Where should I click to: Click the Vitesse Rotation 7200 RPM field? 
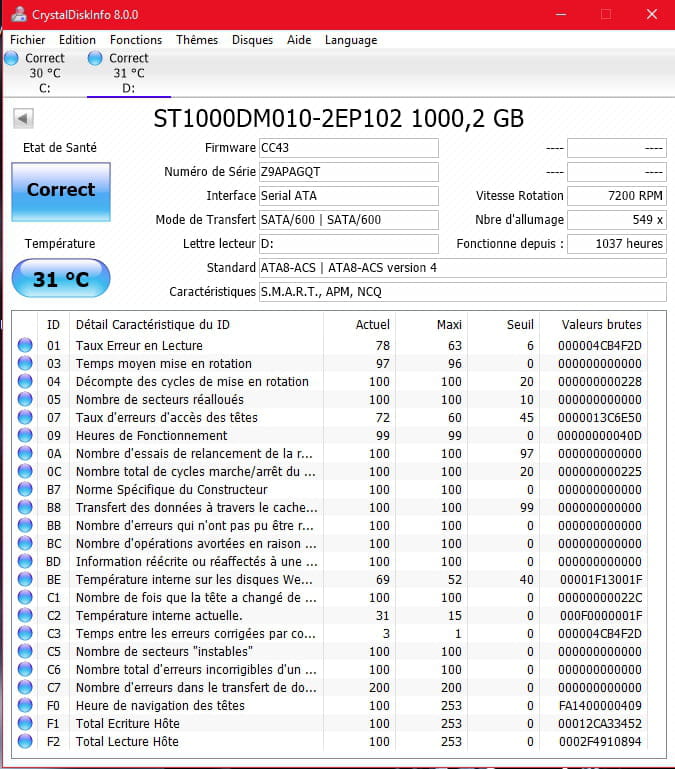tap(616, 196)
